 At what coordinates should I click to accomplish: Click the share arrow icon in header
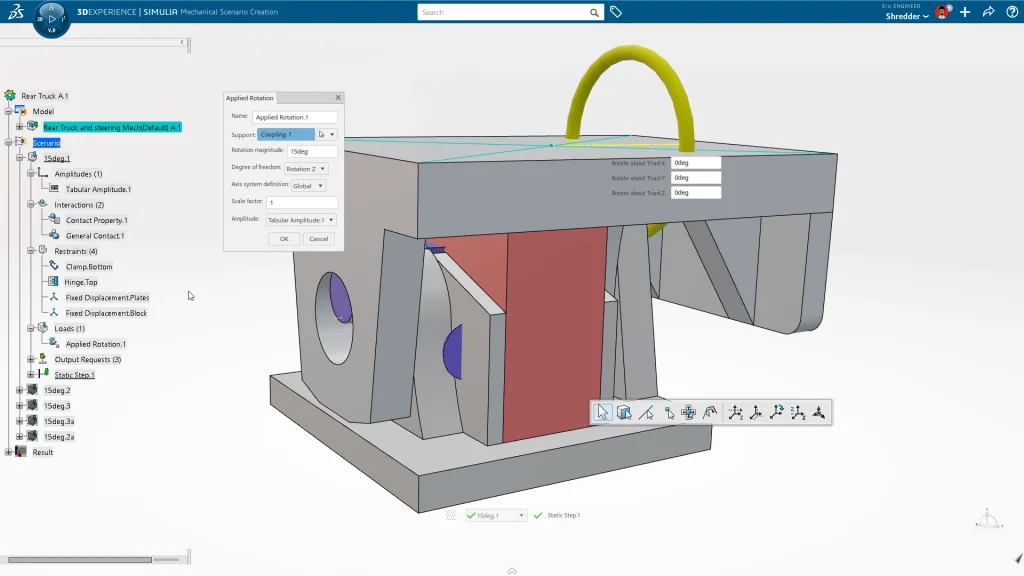[x=988, y=12]
